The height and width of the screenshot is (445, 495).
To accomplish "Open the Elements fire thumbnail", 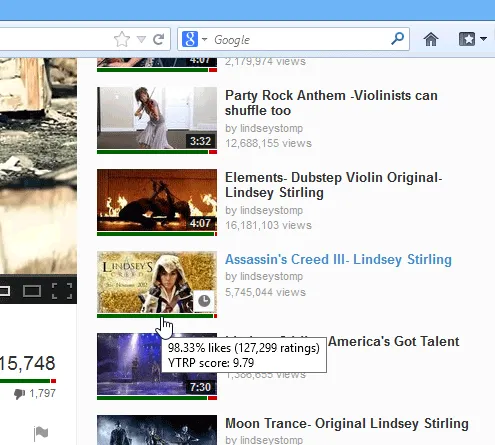I will [157, 200].
